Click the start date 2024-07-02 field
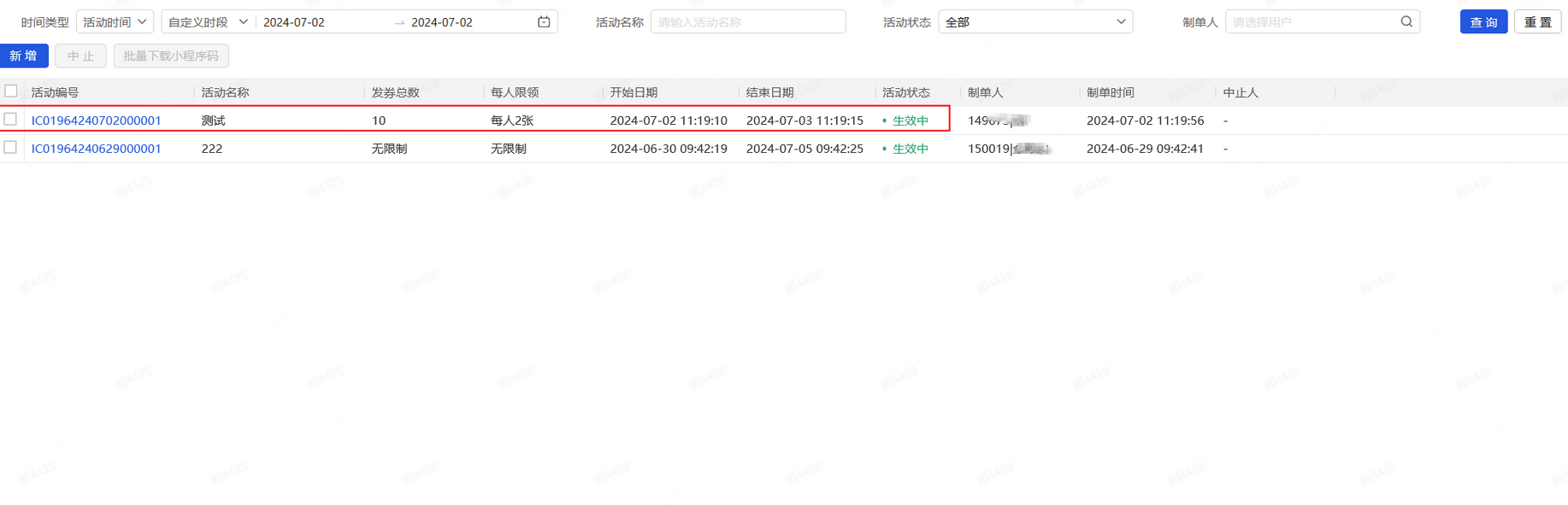Image resolution: width=1568 pixels, height=505 pixels. [294, 22]
